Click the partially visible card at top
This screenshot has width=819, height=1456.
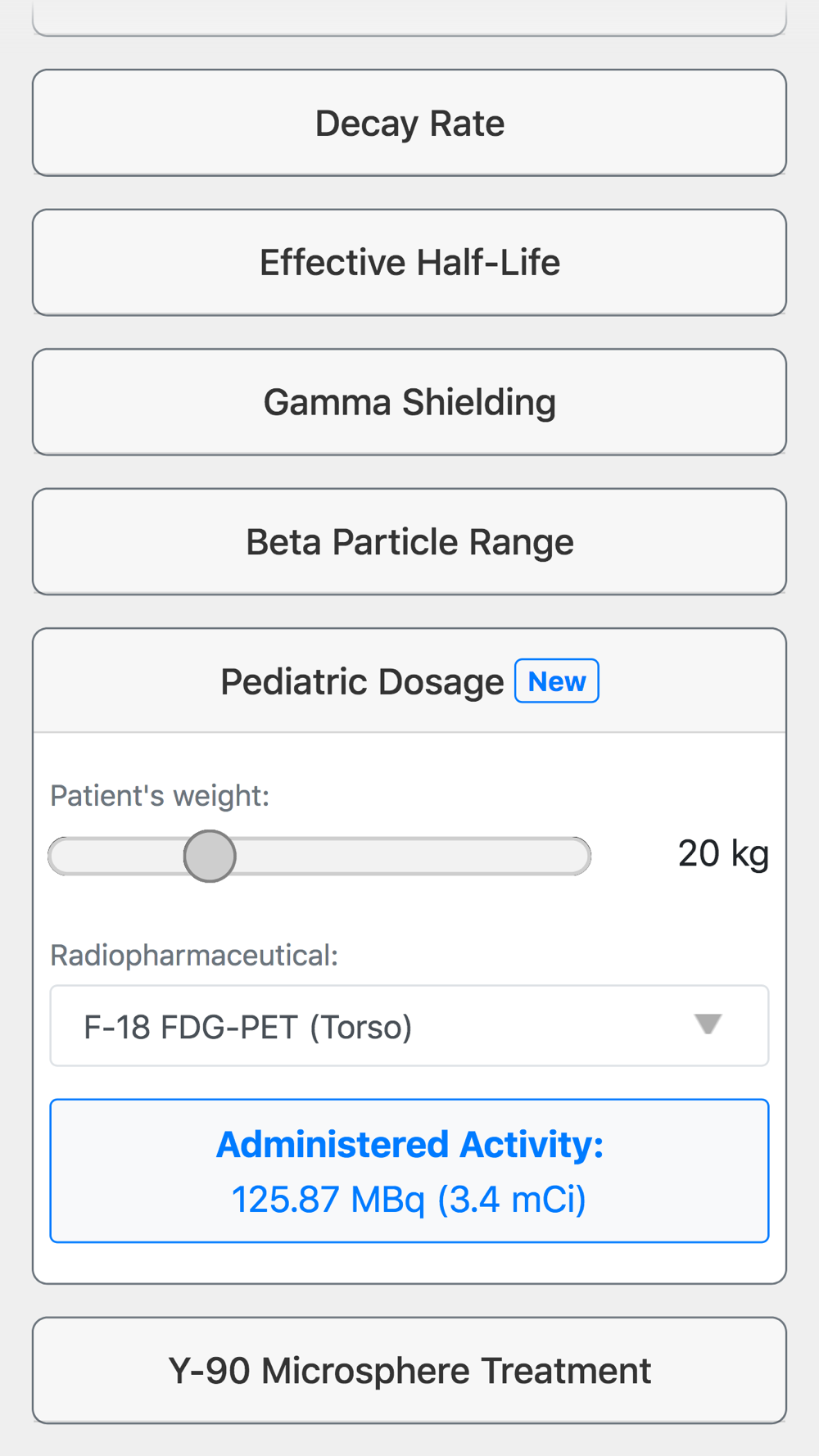[409, 18]
